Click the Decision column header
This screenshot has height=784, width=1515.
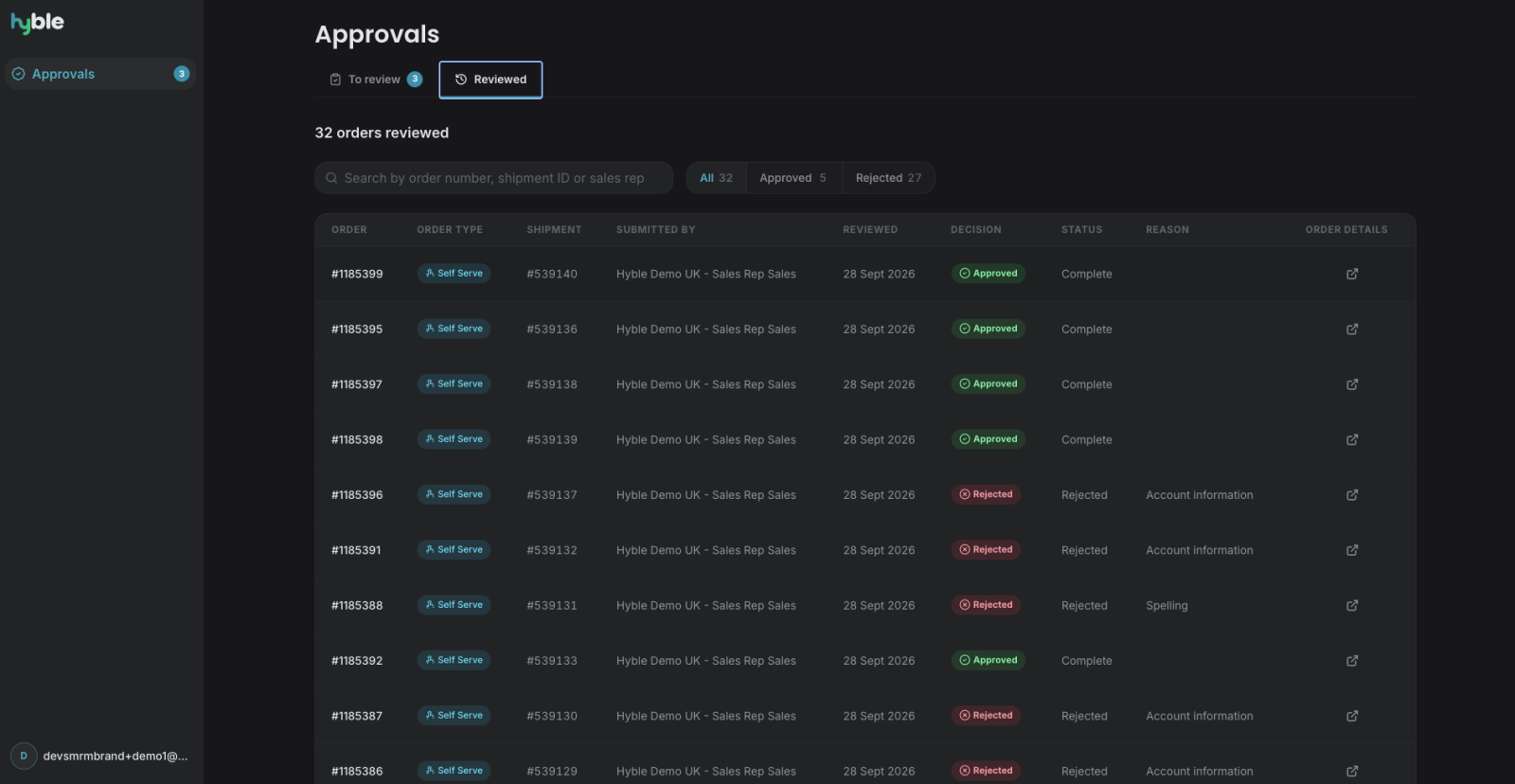tap(975, 230)
